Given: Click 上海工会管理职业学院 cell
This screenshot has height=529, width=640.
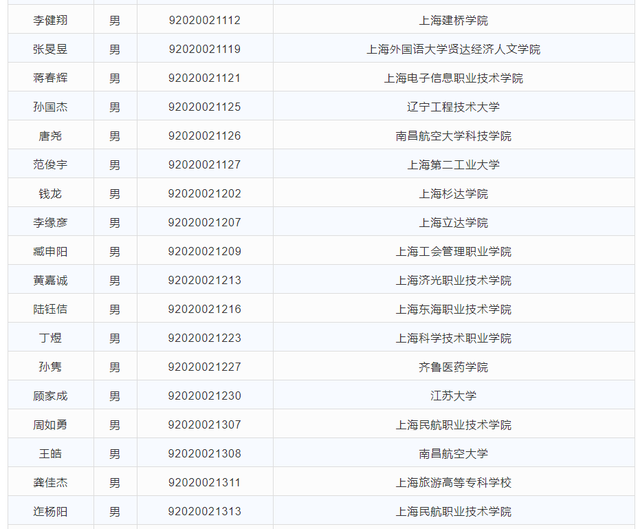Looking at the screenshot, I should [x=453, y=251].
